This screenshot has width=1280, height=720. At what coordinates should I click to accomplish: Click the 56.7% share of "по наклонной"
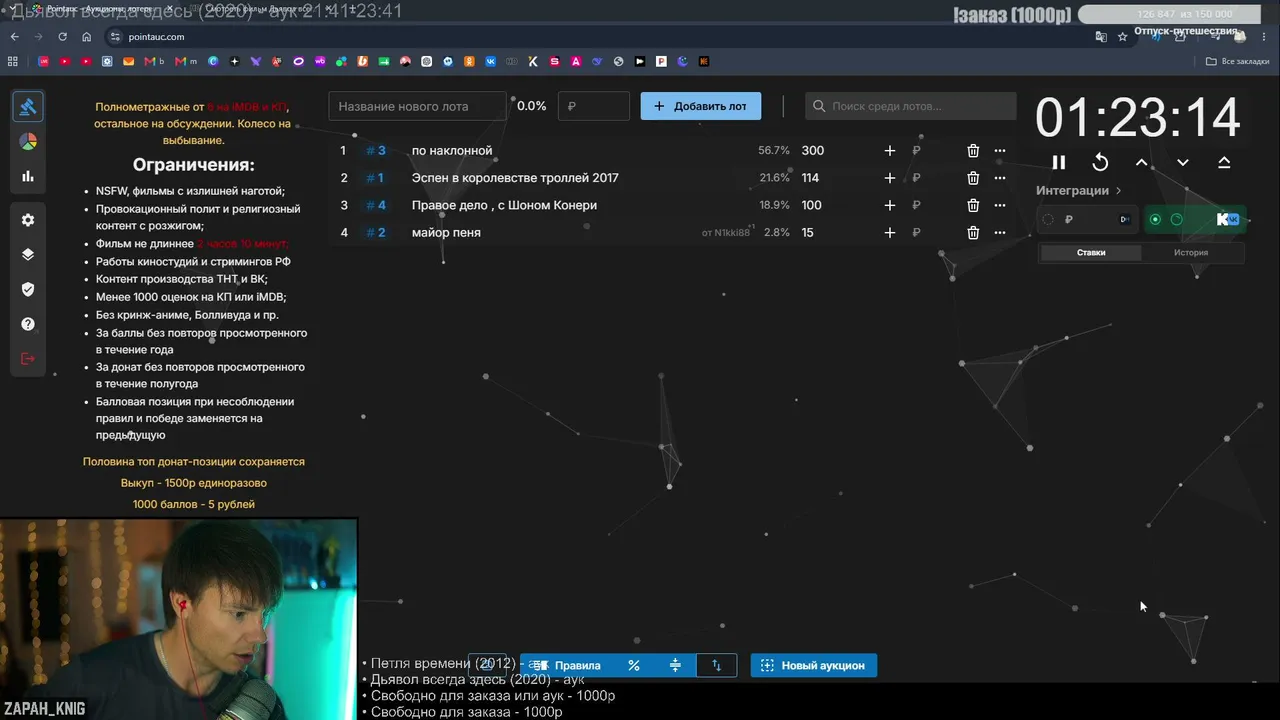tap(774, 151)
